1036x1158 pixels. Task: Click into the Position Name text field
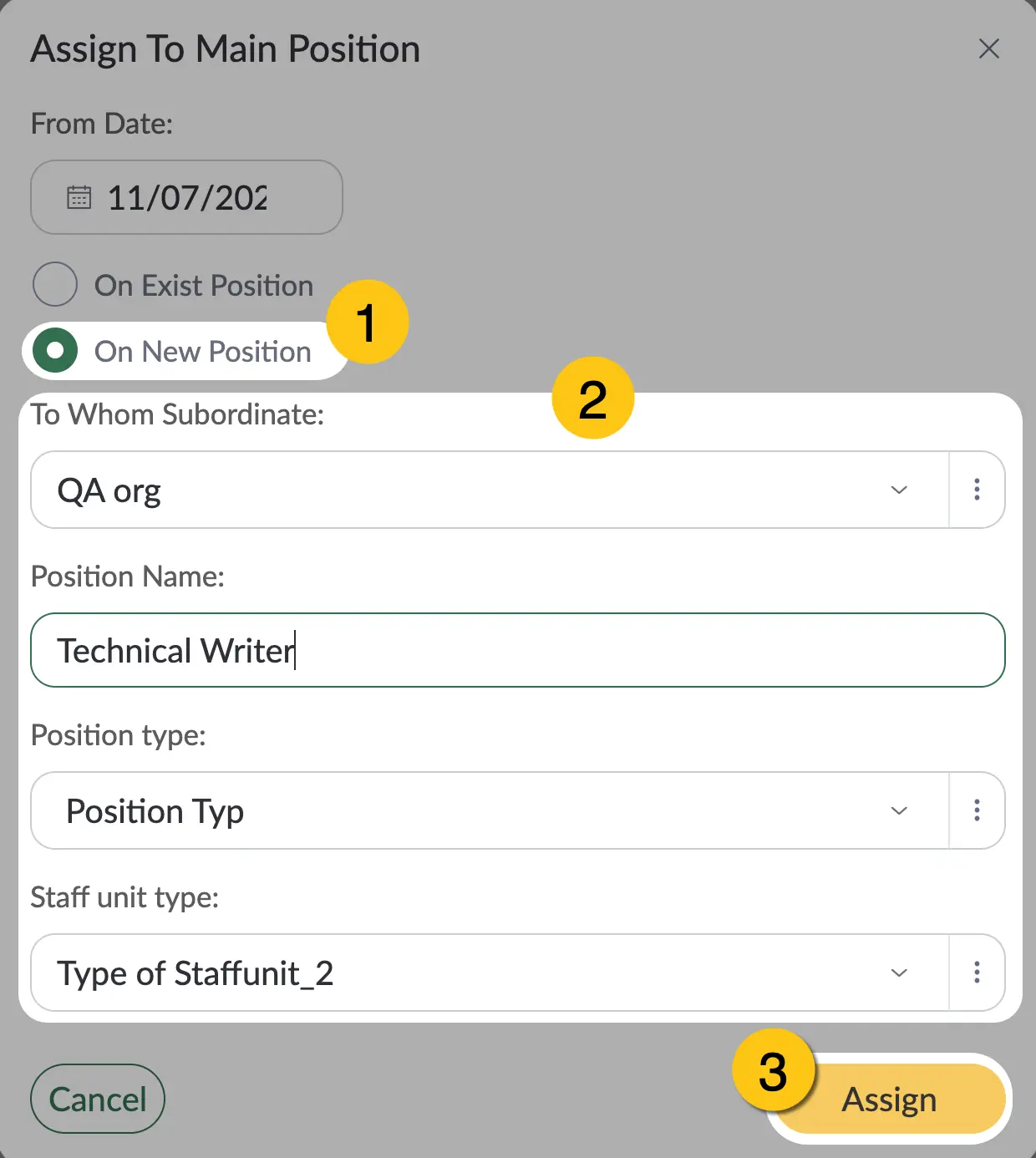pyautogui.click(x=518, y=650)
